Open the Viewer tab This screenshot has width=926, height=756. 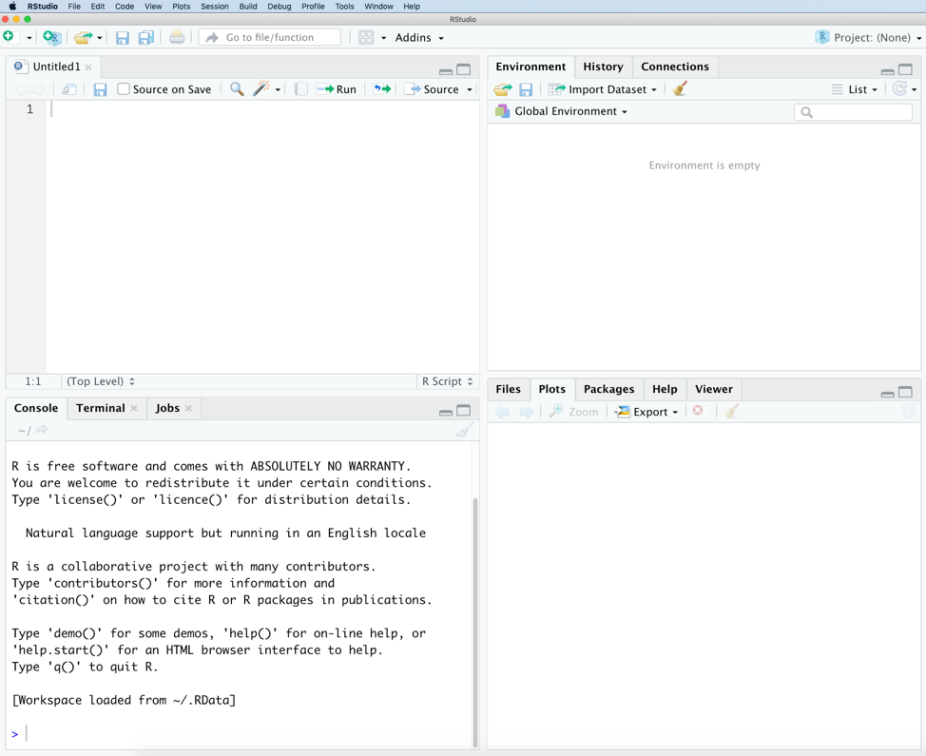coord(713,389)
